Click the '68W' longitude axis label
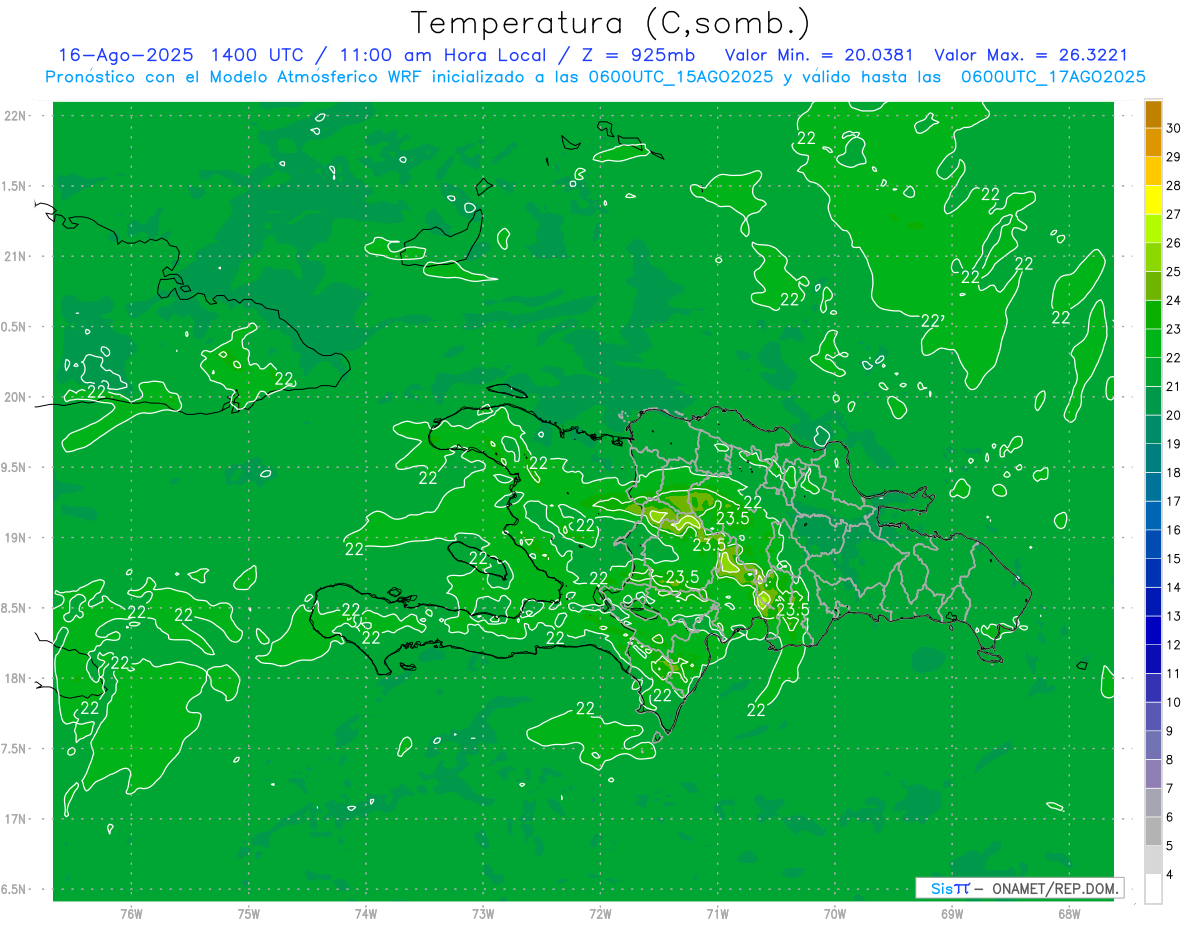The width and height of the screenshot is (1200, 927). pyautogui.click(x=1069, y=914)
